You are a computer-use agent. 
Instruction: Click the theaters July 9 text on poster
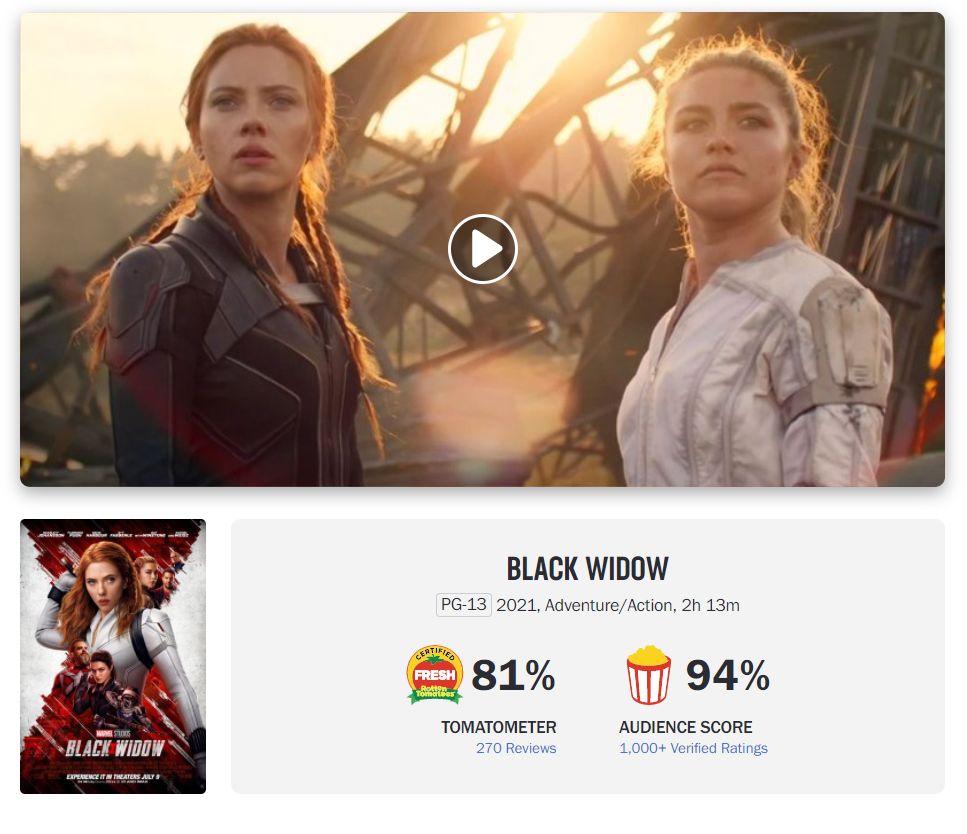tap(113, 776)
